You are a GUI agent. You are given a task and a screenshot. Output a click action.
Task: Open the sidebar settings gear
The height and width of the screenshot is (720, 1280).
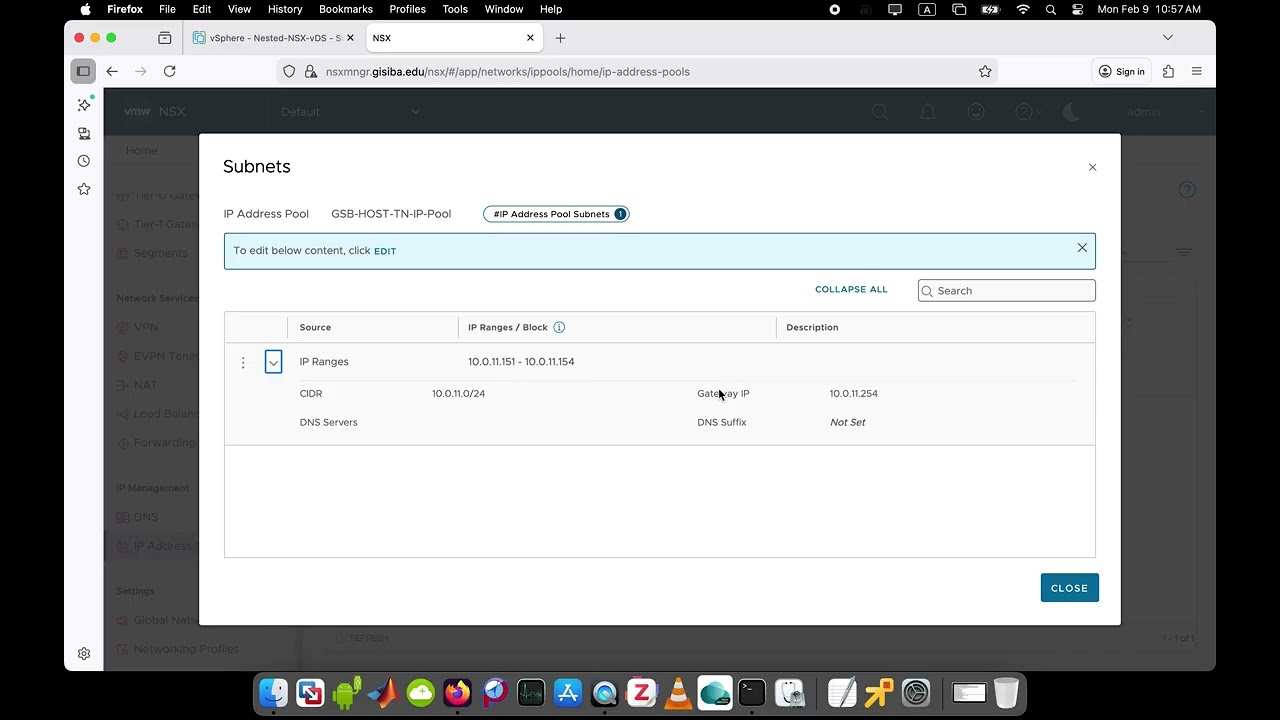(84, 654)
